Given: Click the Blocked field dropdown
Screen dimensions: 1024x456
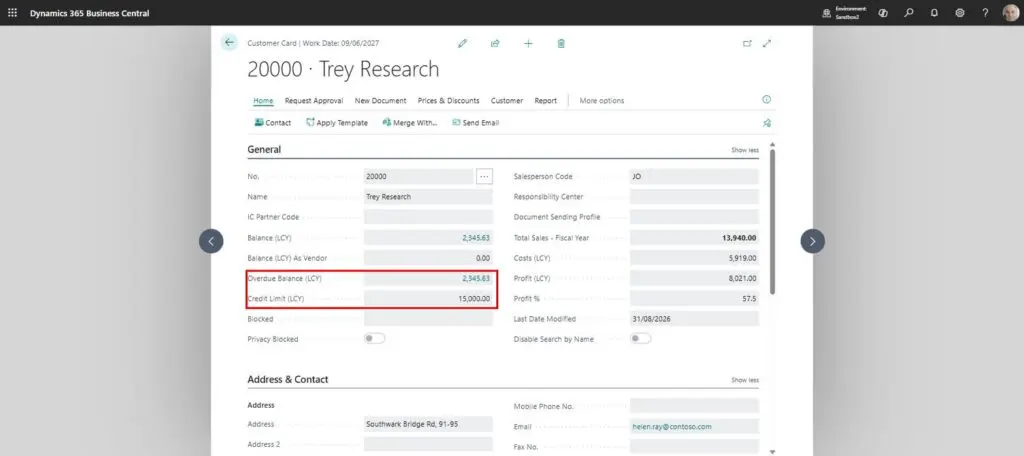Looking at the screenshot, I should tap(428, 319).
